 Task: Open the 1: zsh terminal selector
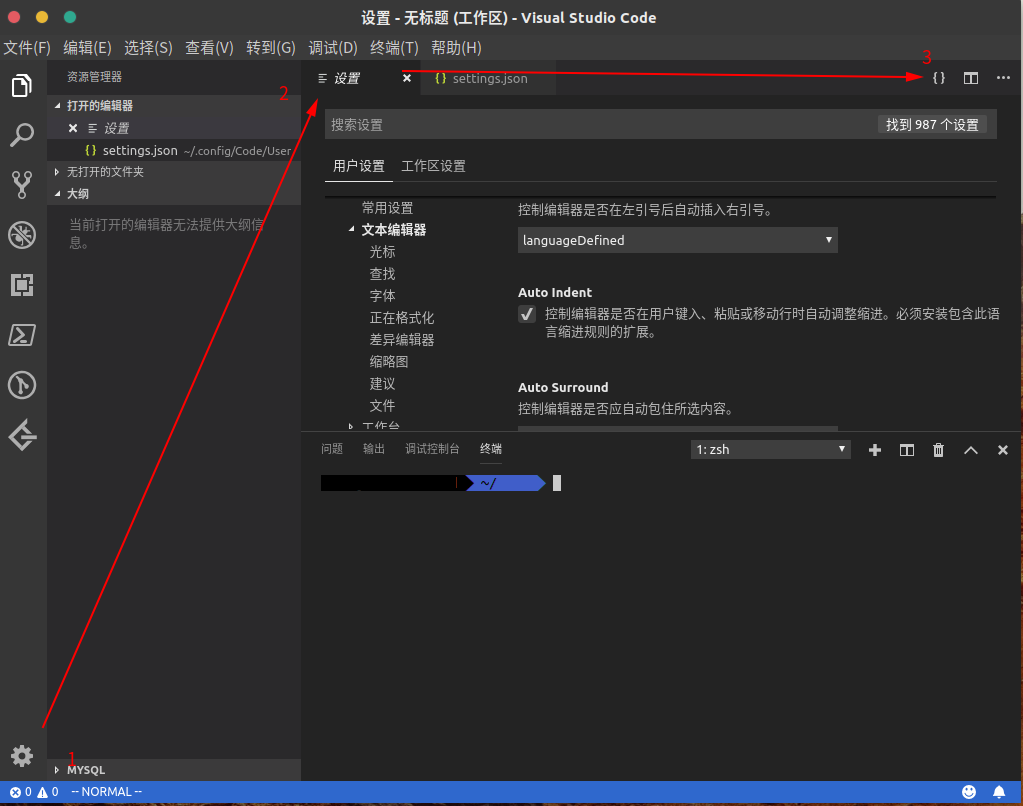[771, 450]
